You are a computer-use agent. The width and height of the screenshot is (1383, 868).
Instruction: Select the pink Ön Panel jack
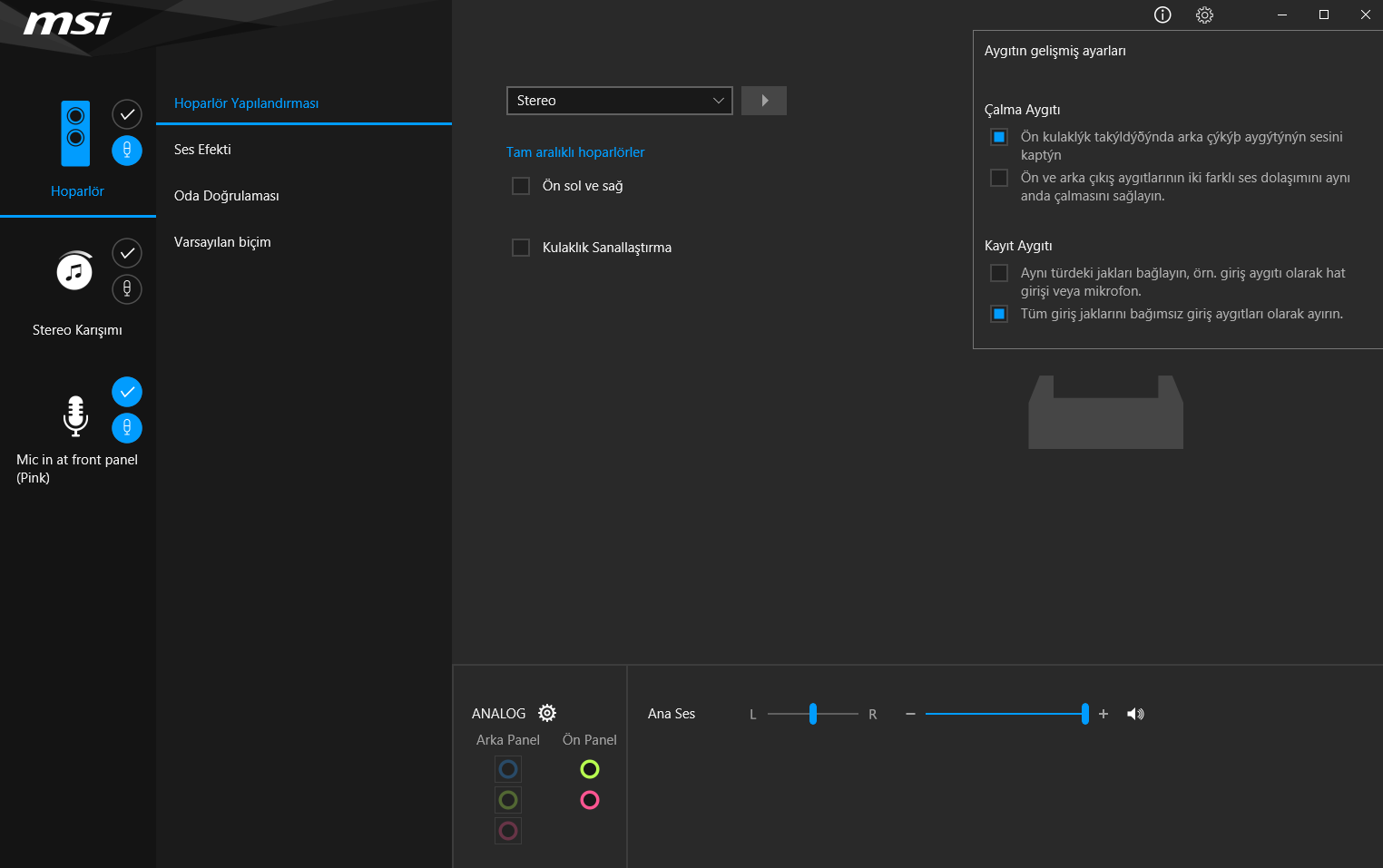(590, 800)
